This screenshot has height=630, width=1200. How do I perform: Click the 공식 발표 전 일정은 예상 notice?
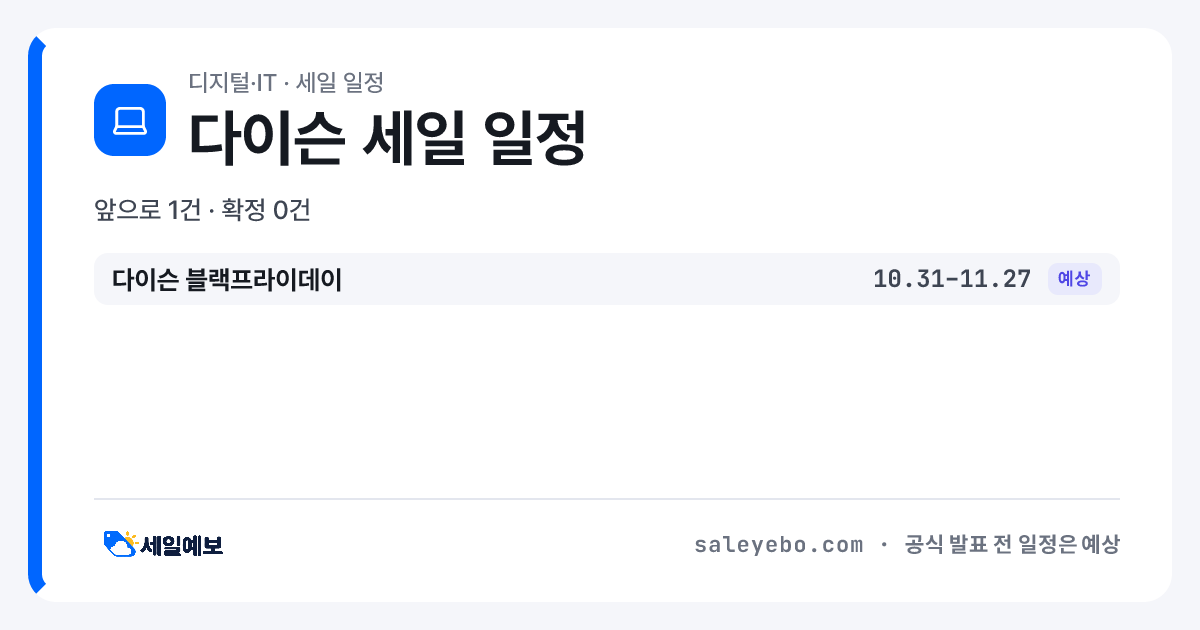tap(1011, 545)
